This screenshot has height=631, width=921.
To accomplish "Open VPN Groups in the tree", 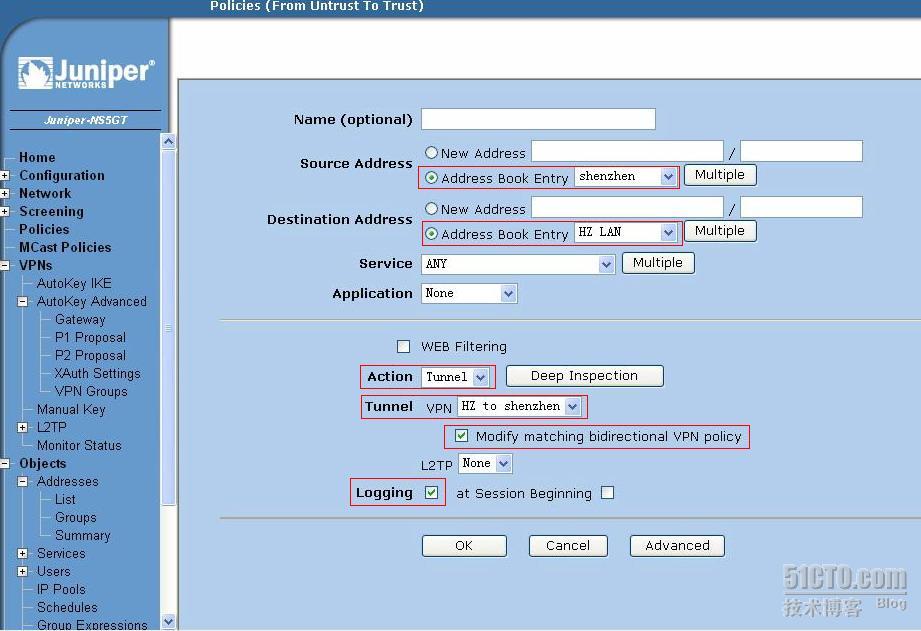I will [x=91, y=391].
